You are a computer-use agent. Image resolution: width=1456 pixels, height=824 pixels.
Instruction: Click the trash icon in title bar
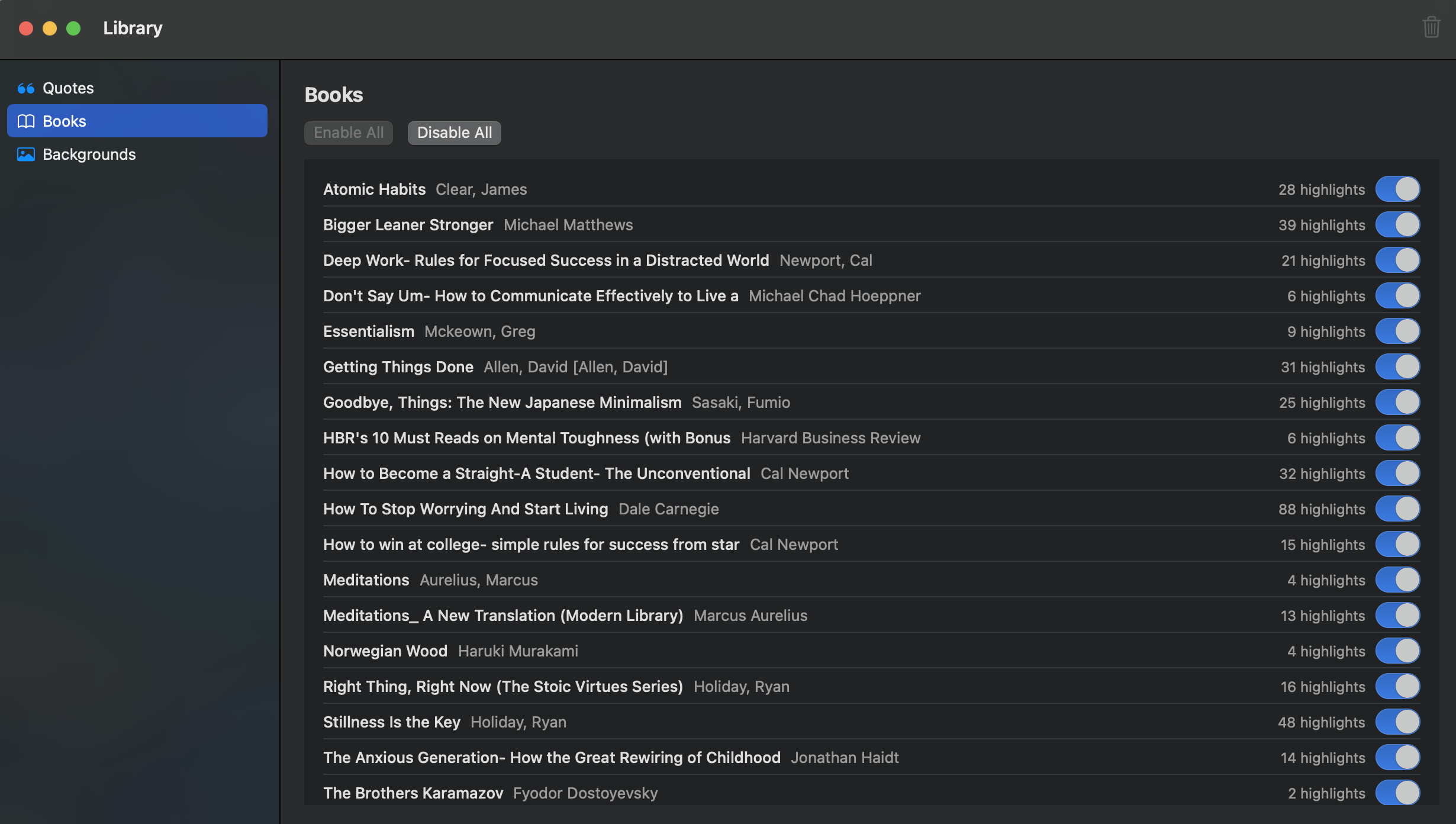pos(1431,27)
